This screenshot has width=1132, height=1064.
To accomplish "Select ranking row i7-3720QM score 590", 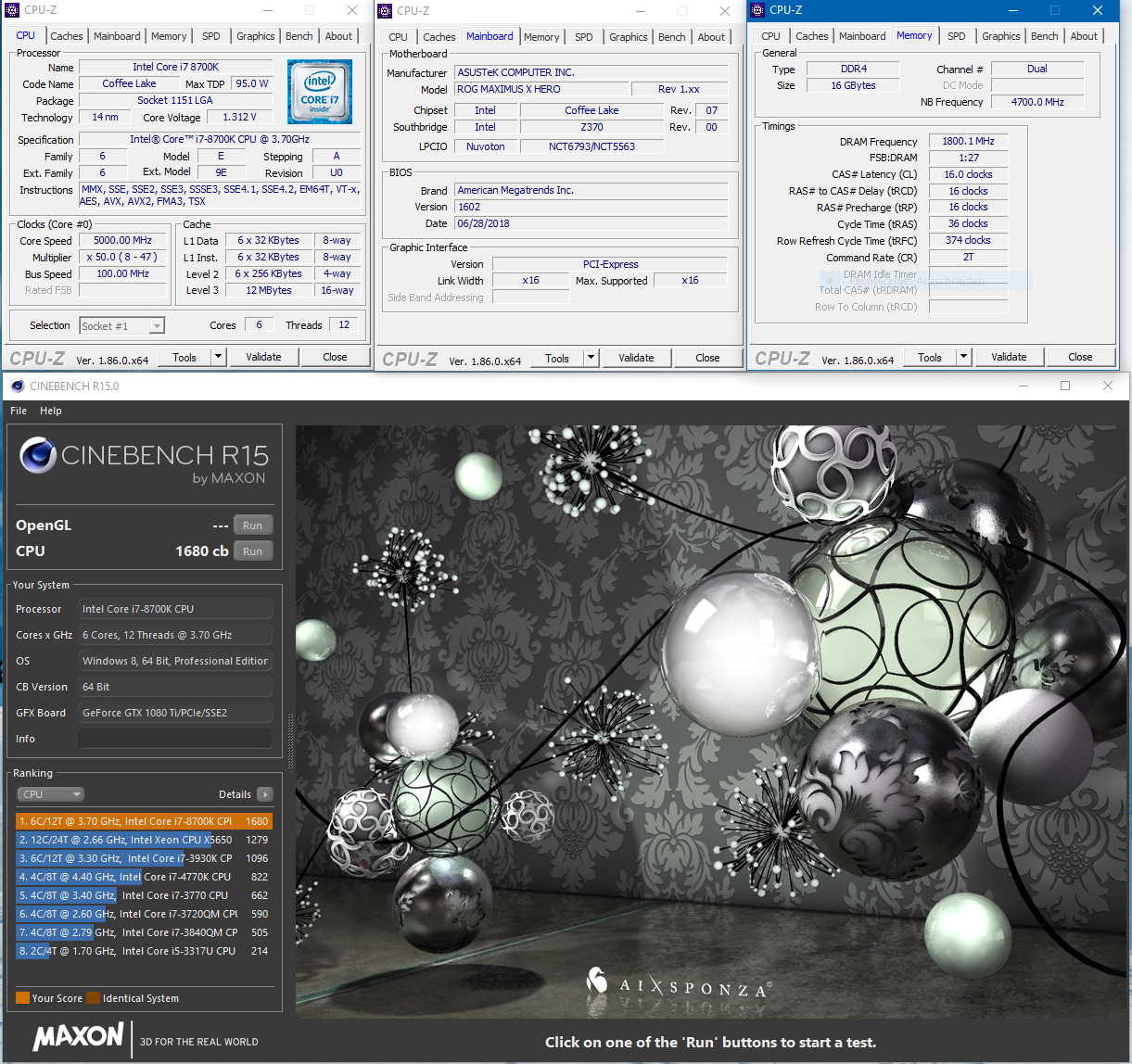I will 144,914.
